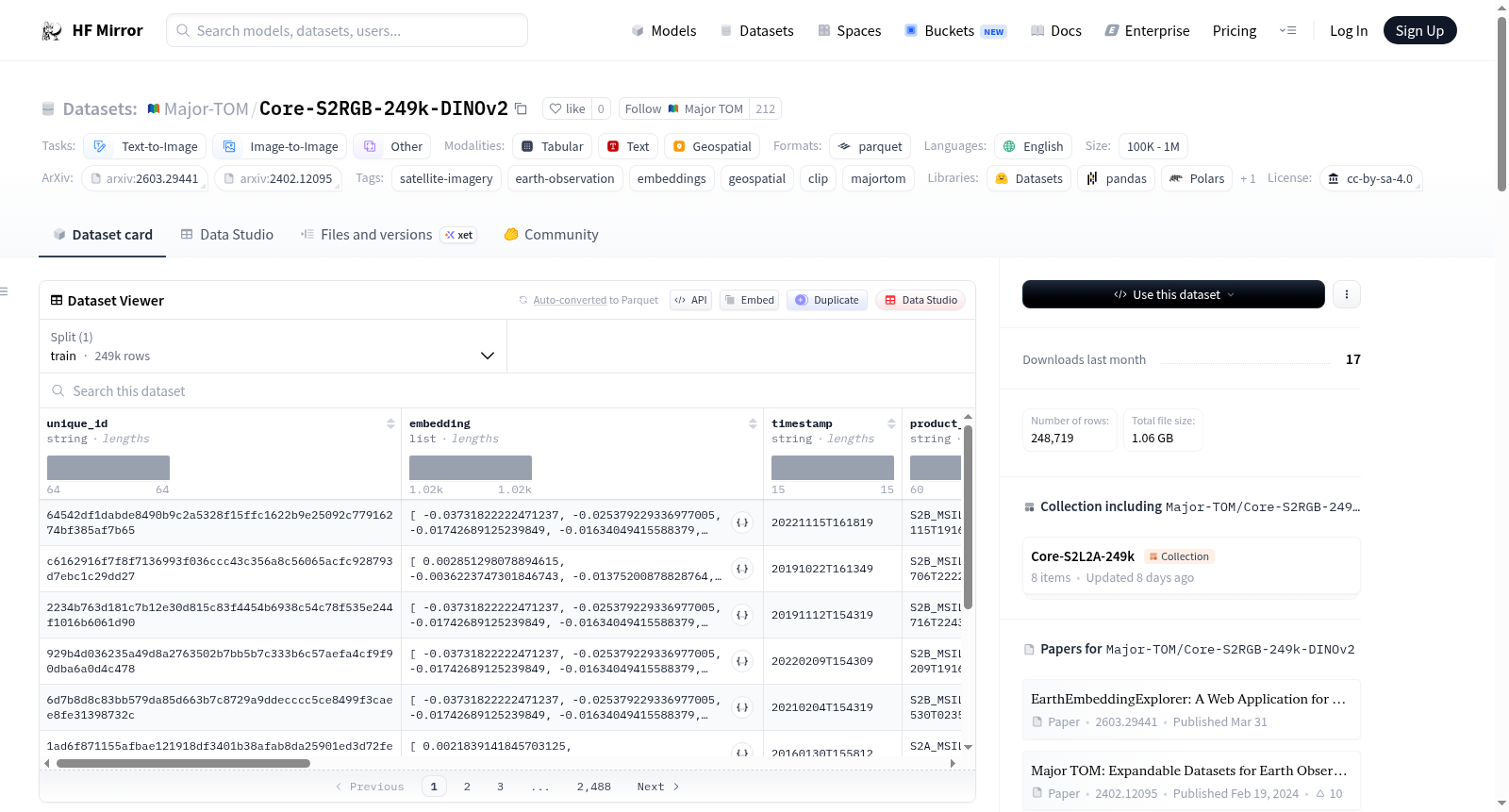This screenshot has height=812, width=1509.
Task: Click the embedding lengths histogram bar
Action: (x=471, y=468)
